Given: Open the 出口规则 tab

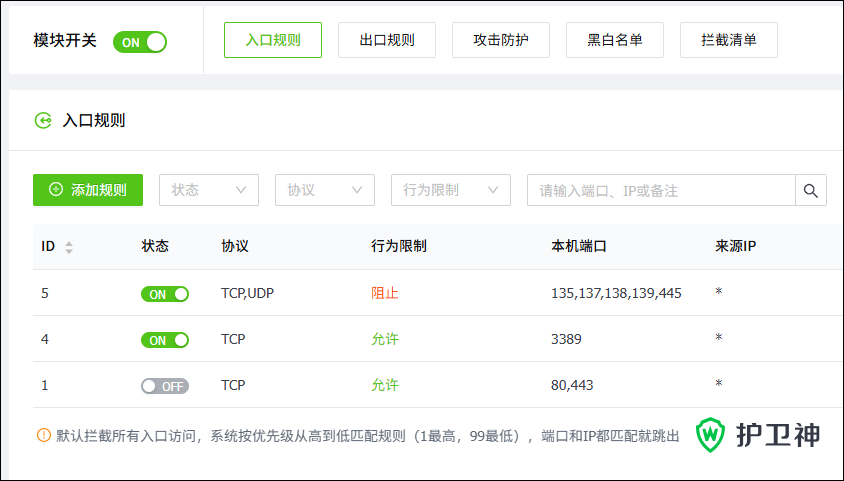Looking at the screenshot, I should [387, 40].
